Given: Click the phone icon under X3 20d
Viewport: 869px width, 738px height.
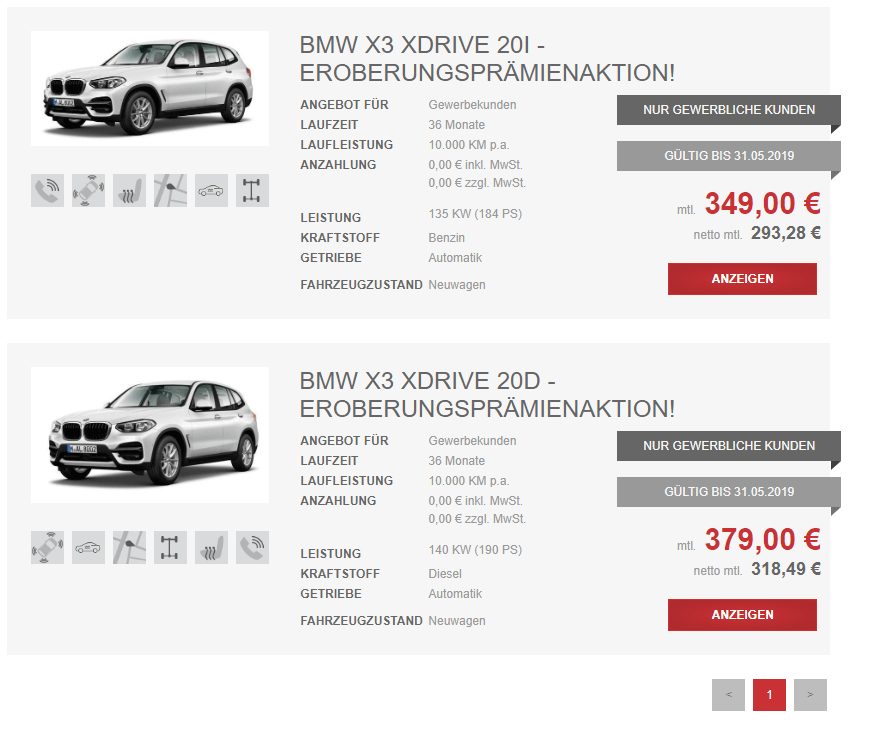Looking at the screenshot, I should (252, 547).
